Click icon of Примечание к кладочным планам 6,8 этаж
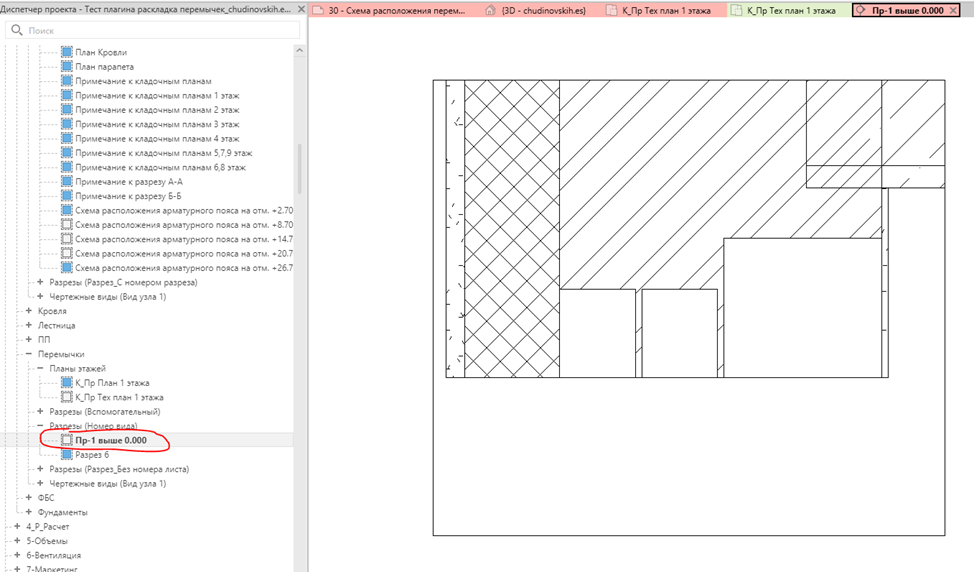Viewport: 974px width, 572px height. pyautogui.click(x=66, y=167)
